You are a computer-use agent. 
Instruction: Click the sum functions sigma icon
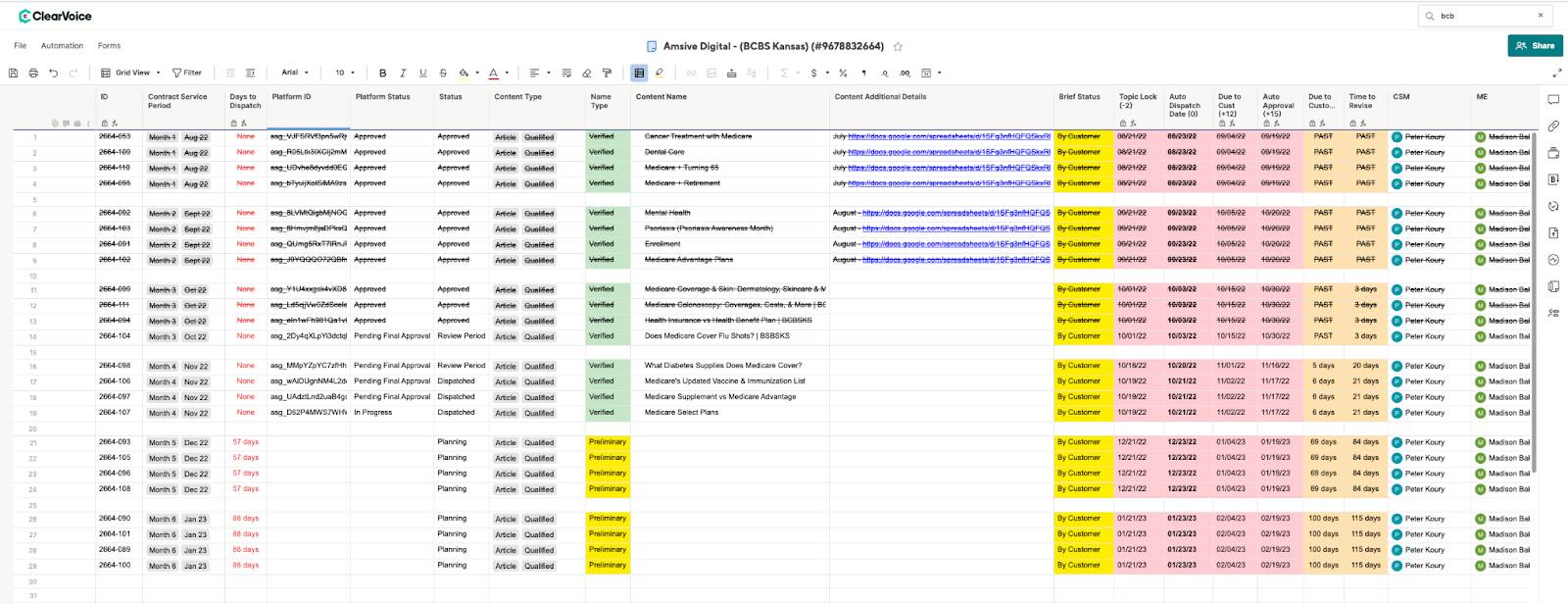[784, 73]
